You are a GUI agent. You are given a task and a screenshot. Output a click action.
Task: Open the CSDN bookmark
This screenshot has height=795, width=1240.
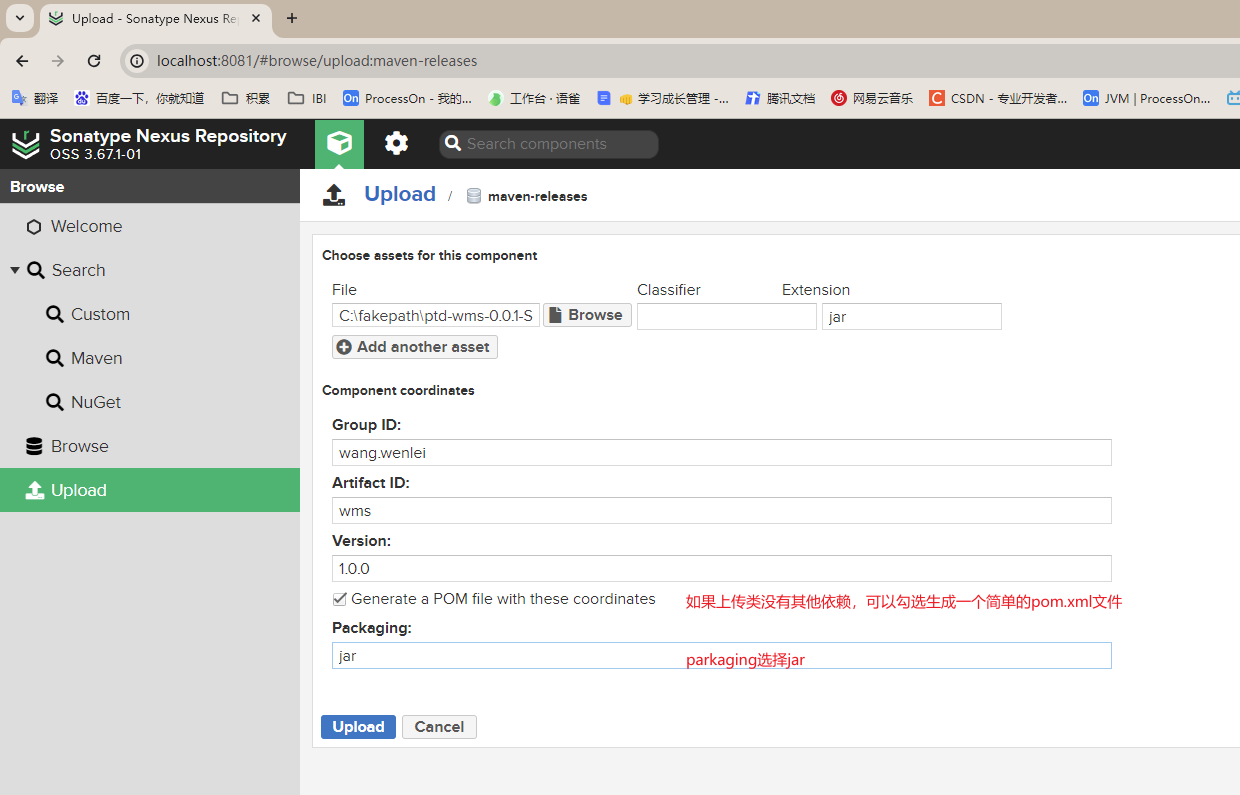pos(997,98)
